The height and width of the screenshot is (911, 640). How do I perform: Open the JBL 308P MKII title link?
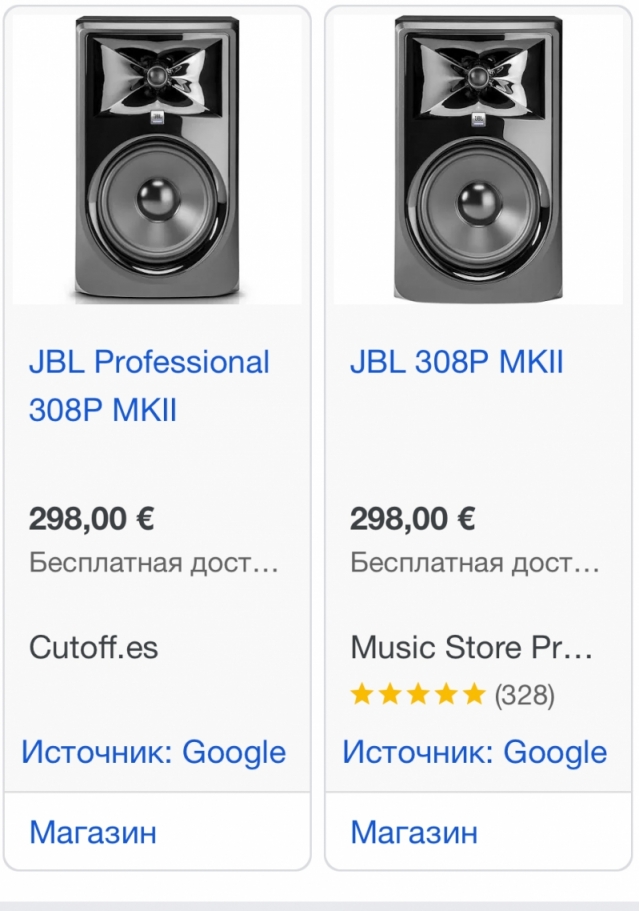tap(456, 361)
